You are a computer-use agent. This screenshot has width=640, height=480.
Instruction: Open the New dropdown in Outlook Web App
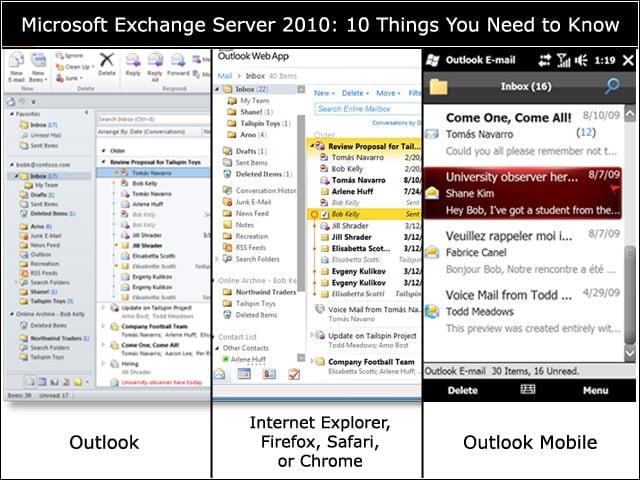(324, 93)
